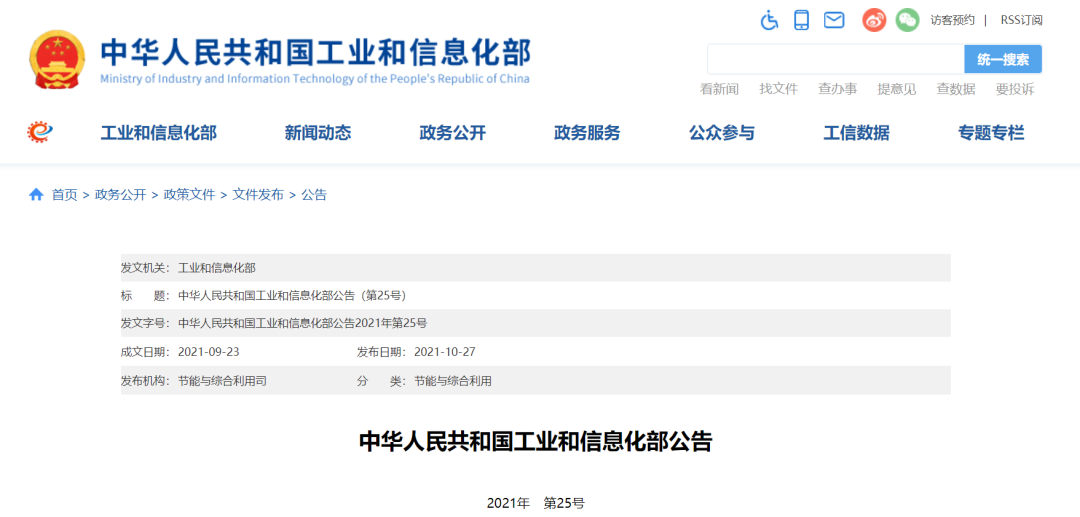This screenshot has height=517, width=1080.
Task: Click the email envelope icon
Action: [834, 20]
